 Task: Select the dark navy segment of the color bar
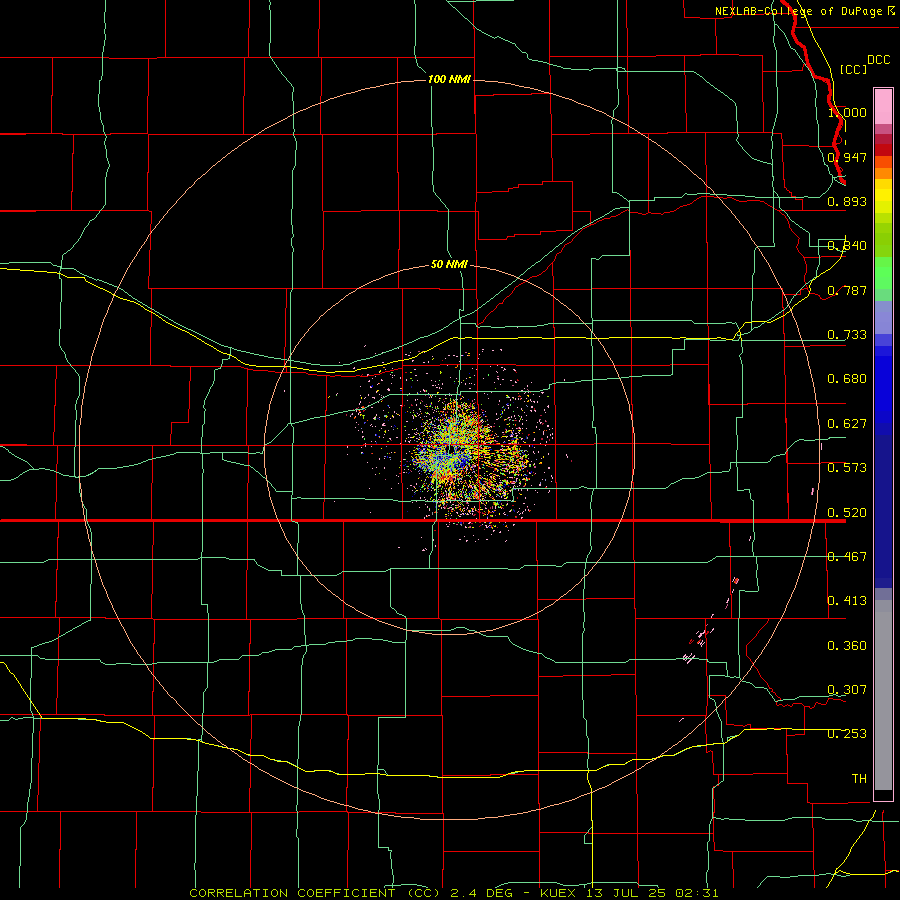883,511
